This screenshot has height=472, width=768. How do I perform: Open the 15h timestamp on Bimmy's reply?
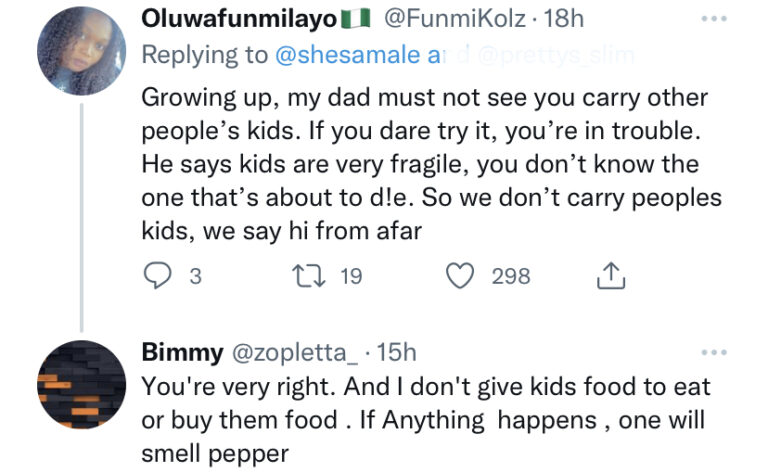click(x=396, y=352)
